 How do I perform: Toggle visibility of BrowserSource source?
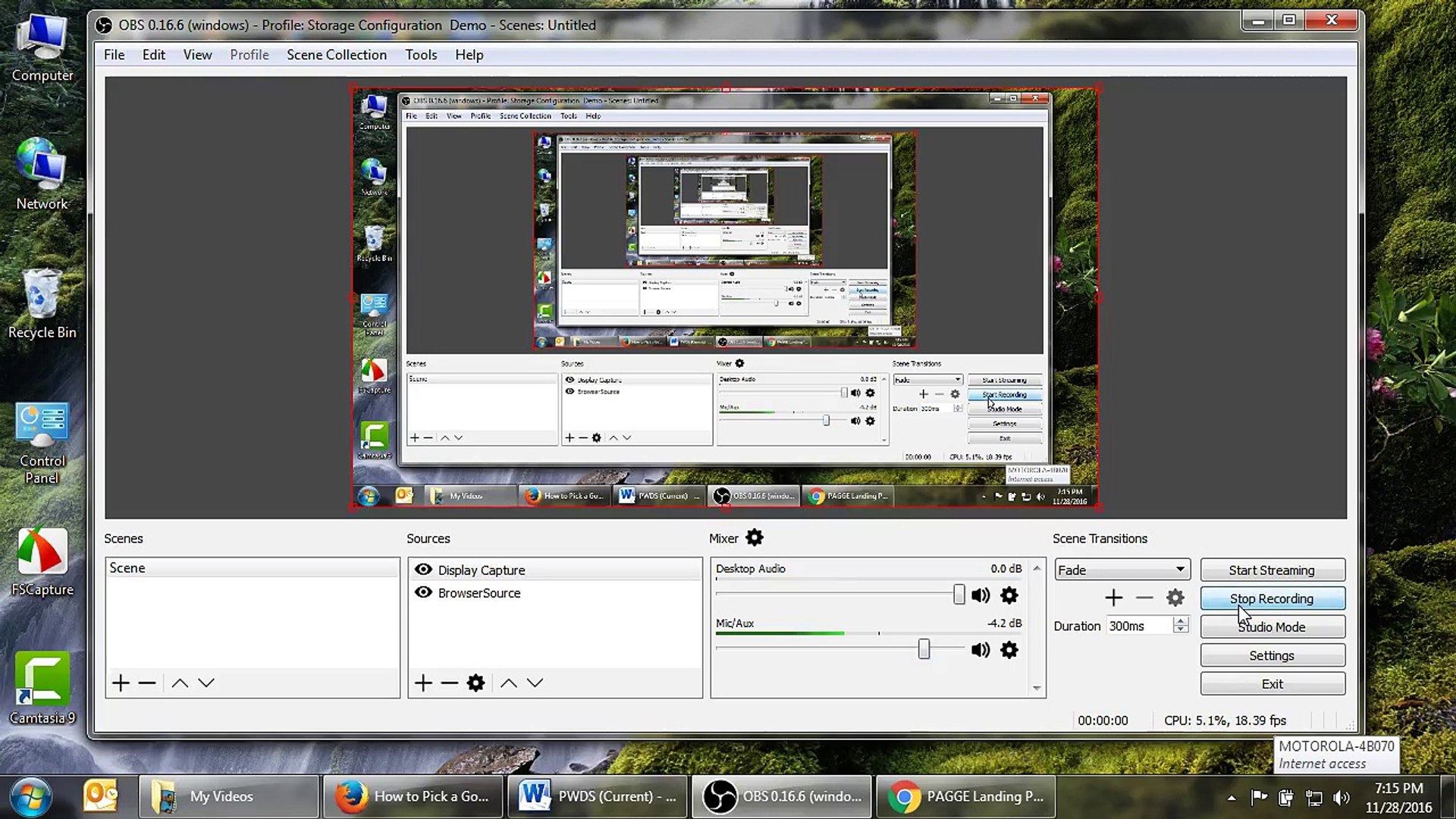(x=423, y=592)
